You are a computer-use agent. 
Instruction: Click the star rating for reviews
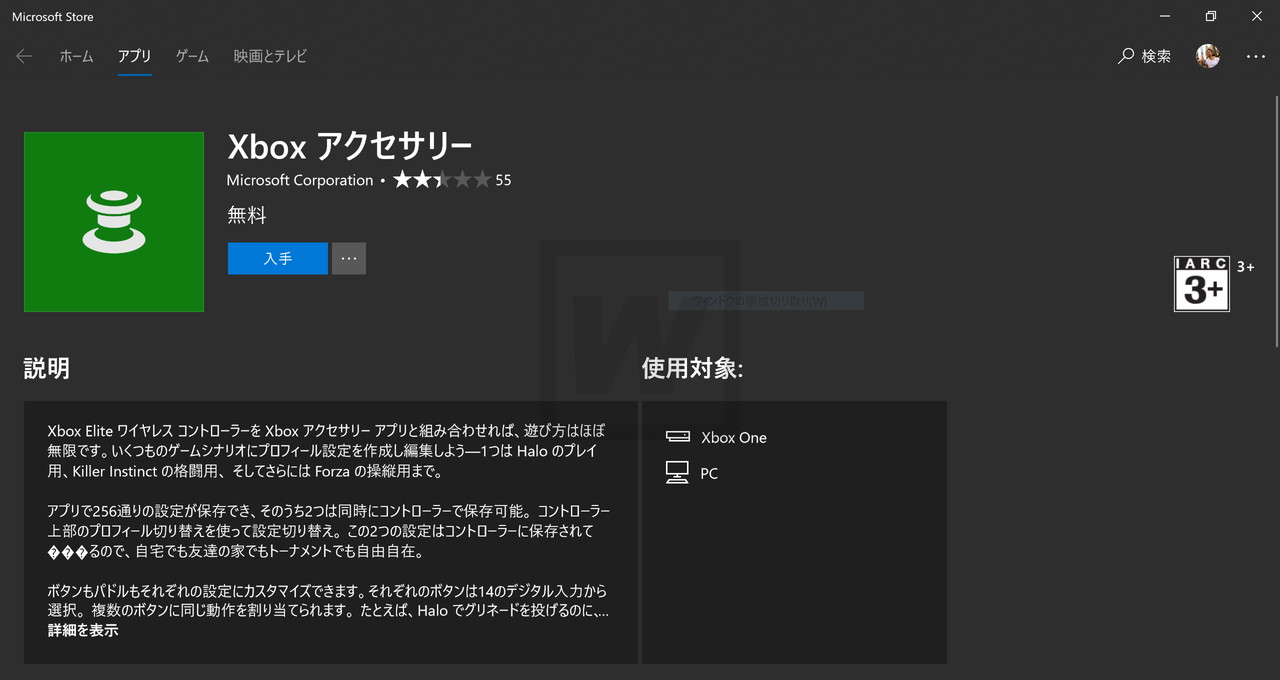coord(442,180)
